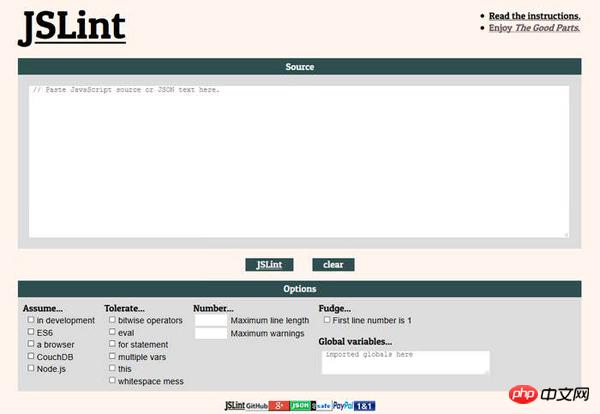Image resolution: width=600 pixels, height=414 pixels.
Task: Click the 'Number...' heading
Action: (x=213, y=308)
